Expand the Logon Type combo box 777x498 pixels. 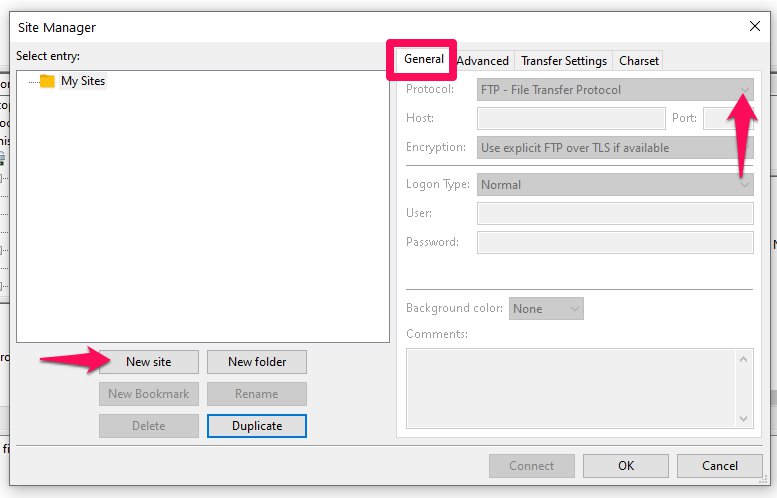(x=615, y=184)
